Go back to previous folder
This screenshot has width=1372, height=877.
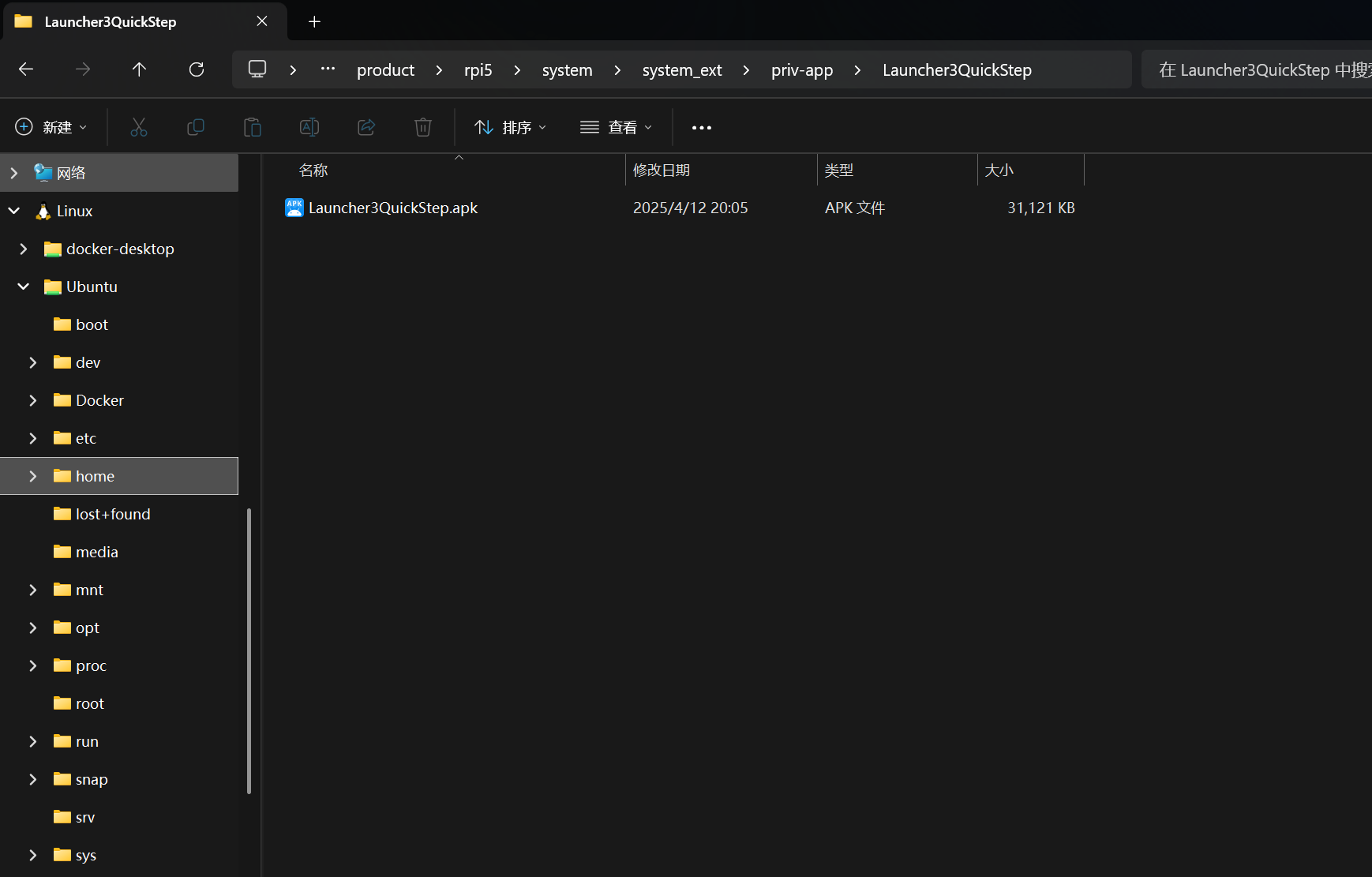pyautogui.click(x=26, y=69)
